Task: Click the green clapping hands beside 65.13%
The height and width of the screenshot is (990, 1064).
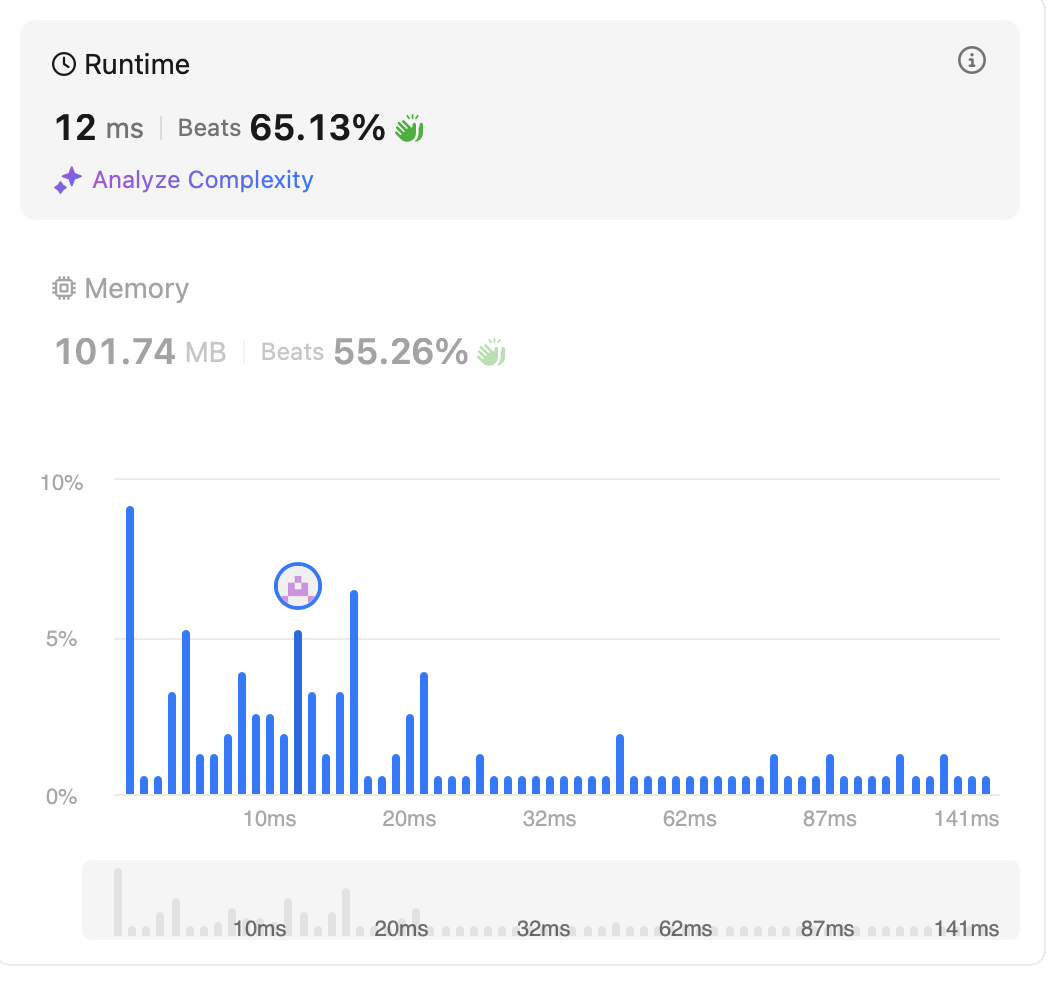Action: click(x=409, y=128)
